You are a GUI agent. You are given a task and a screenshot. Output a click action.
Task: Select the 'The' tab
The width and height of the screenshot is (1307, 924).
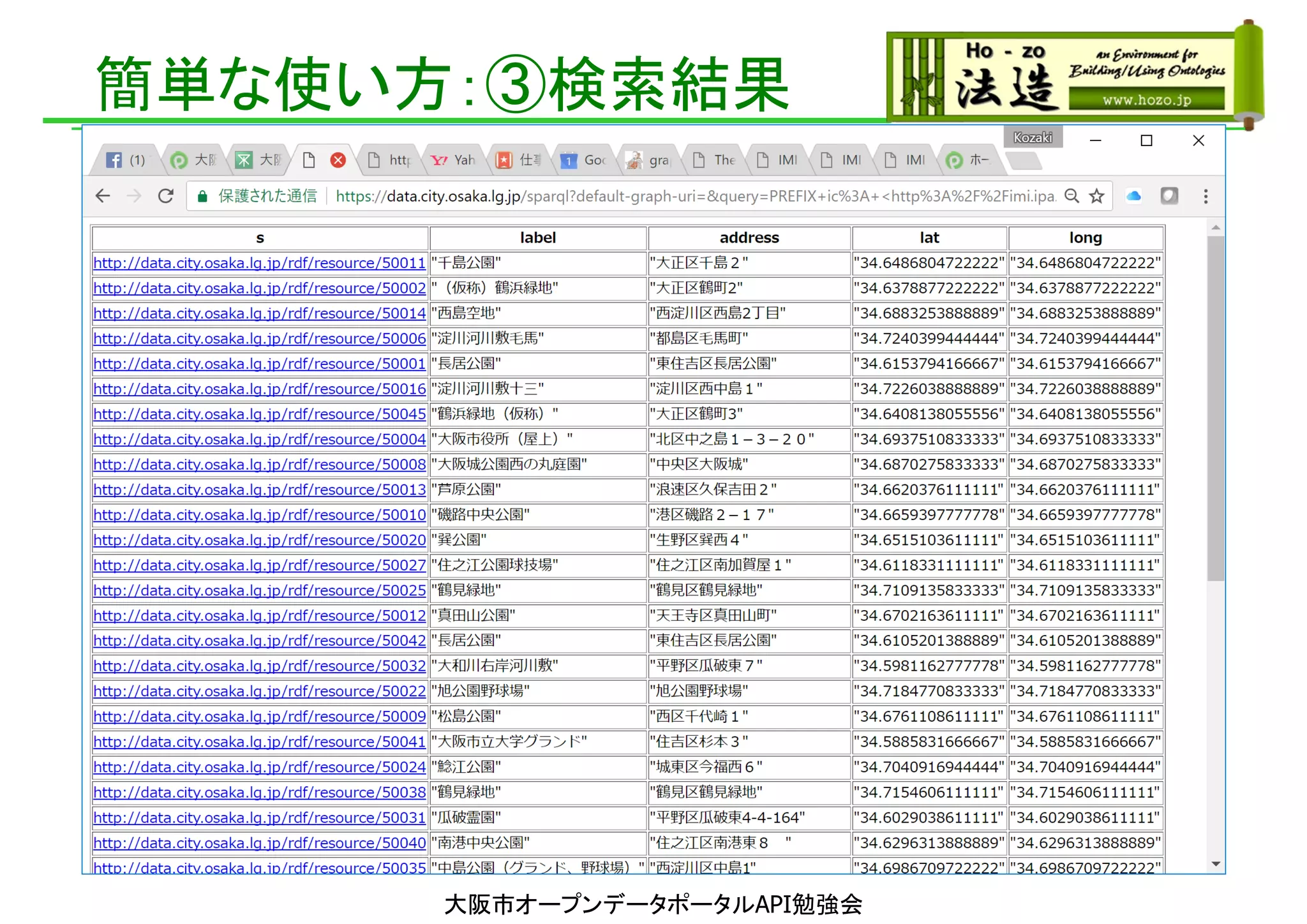pos(713,160)
